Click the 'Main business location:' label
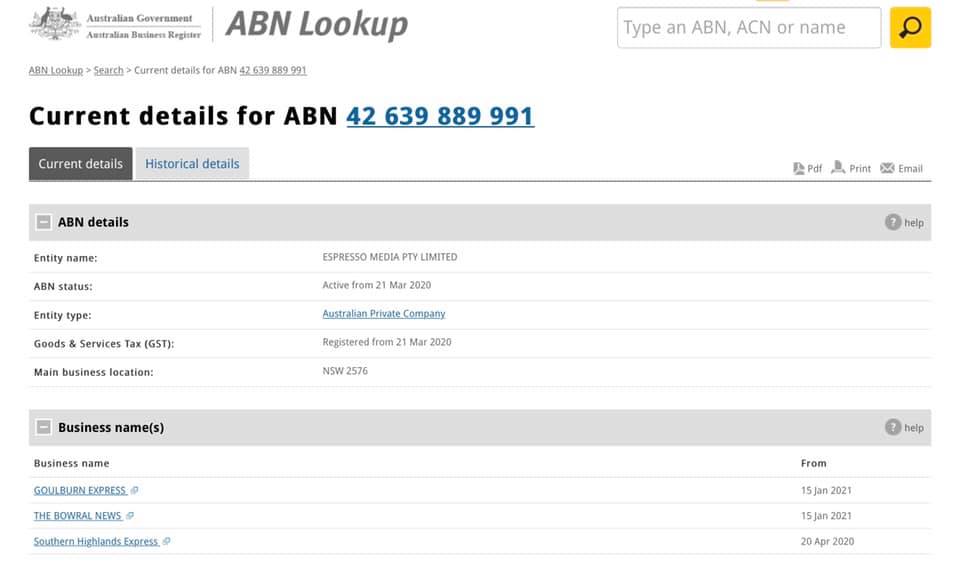The image size is (960, 564). coord(94,372)
